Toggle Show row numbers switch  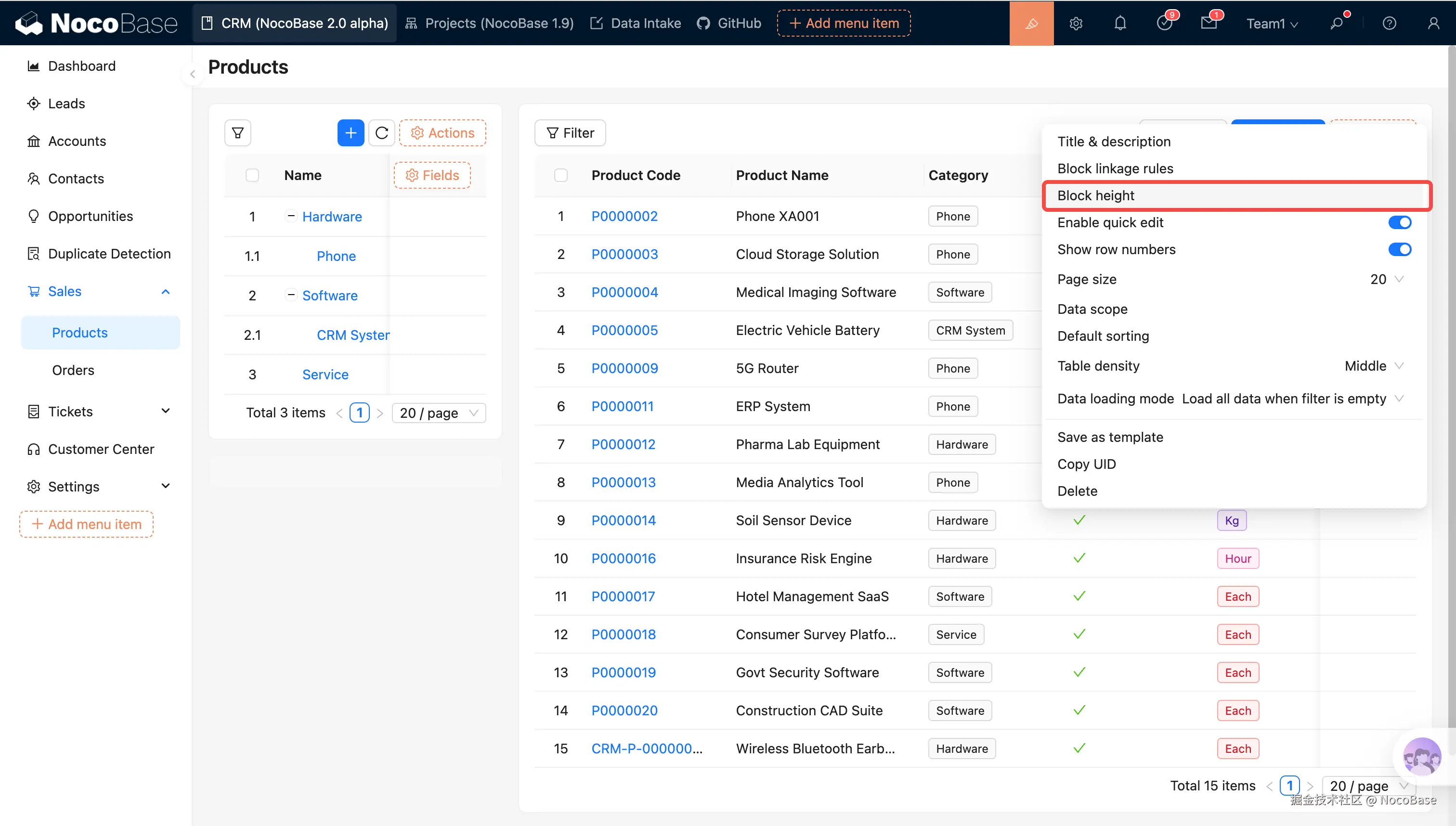[x=1399, y=250]
